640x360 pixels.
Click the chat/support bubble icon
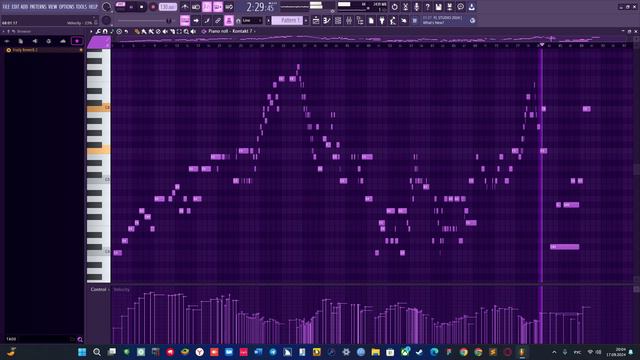460,7
